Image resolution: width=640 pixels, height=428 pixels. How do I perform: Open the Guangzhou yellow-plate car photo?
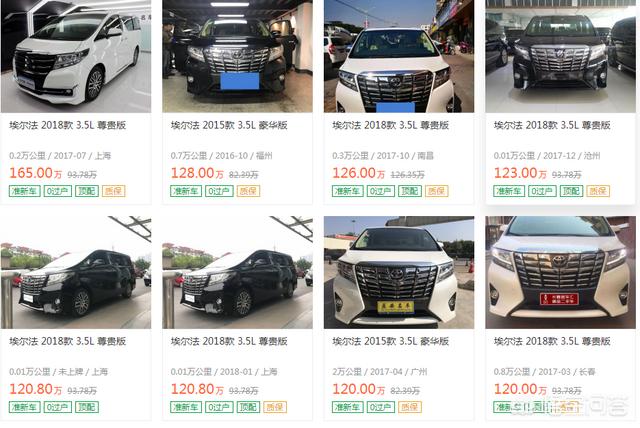399,272
